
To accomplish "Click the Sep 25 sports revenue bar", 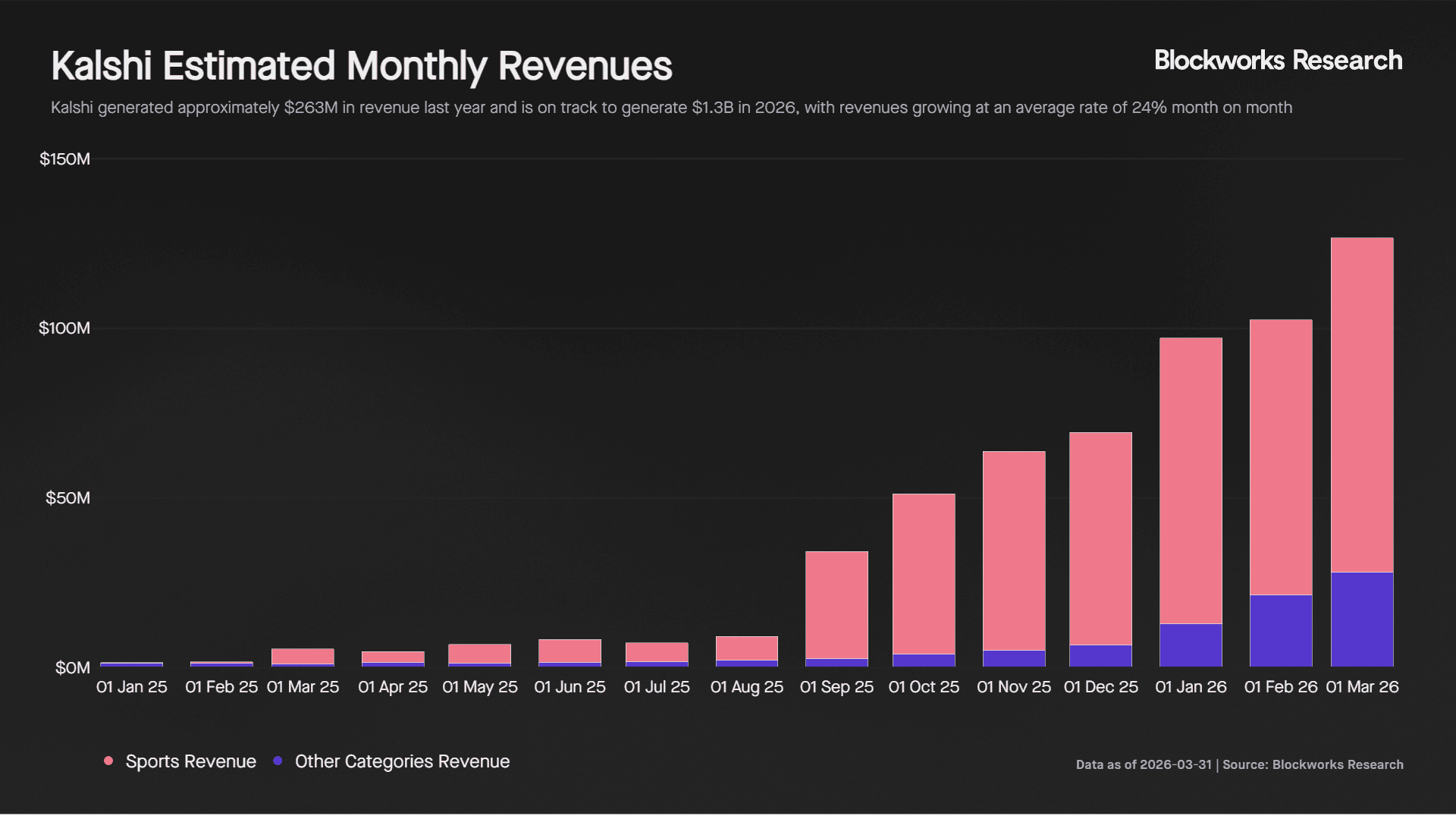I will tap(836, 604).
